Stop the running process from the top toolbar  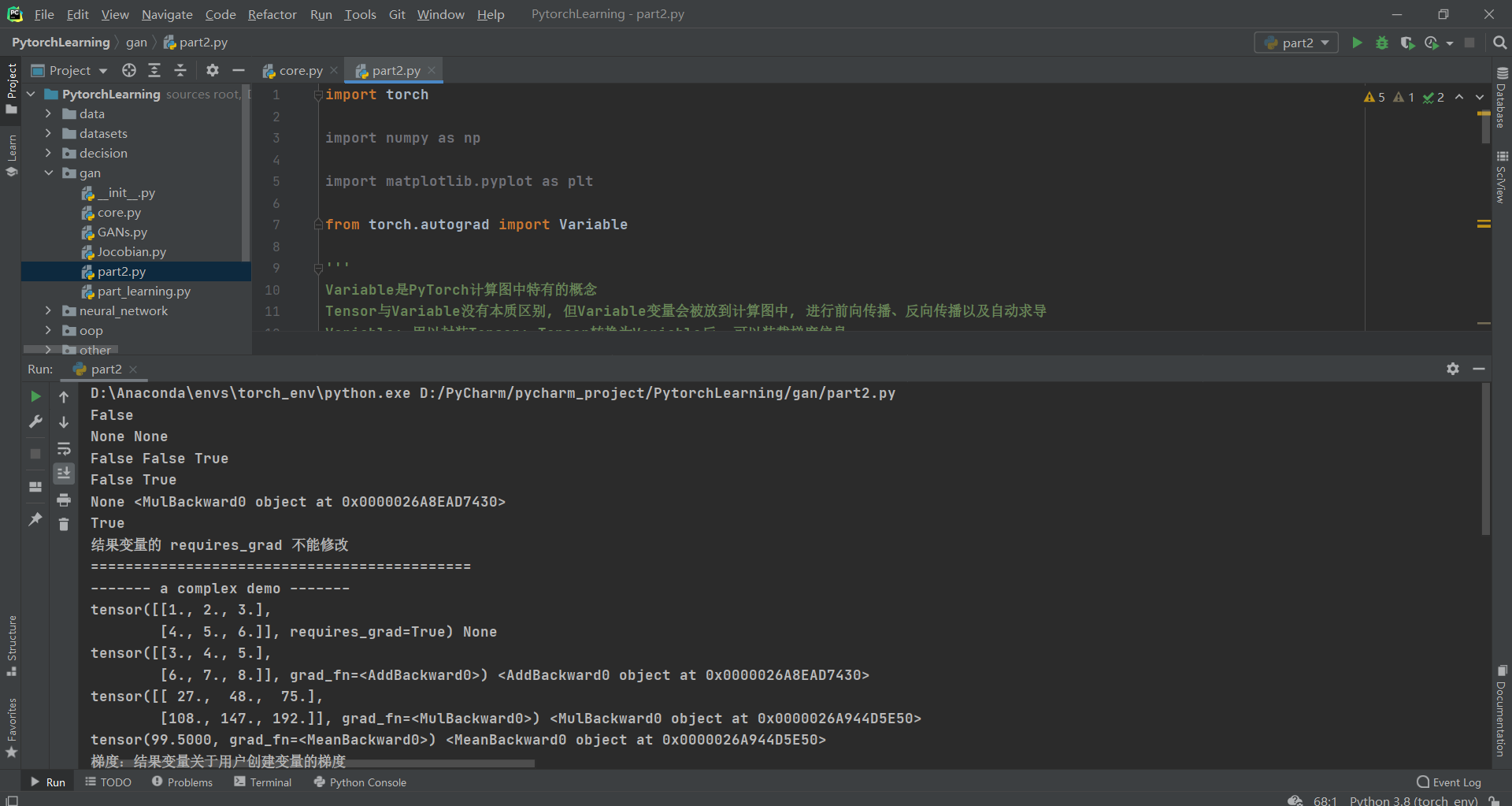click(1469, 43)
